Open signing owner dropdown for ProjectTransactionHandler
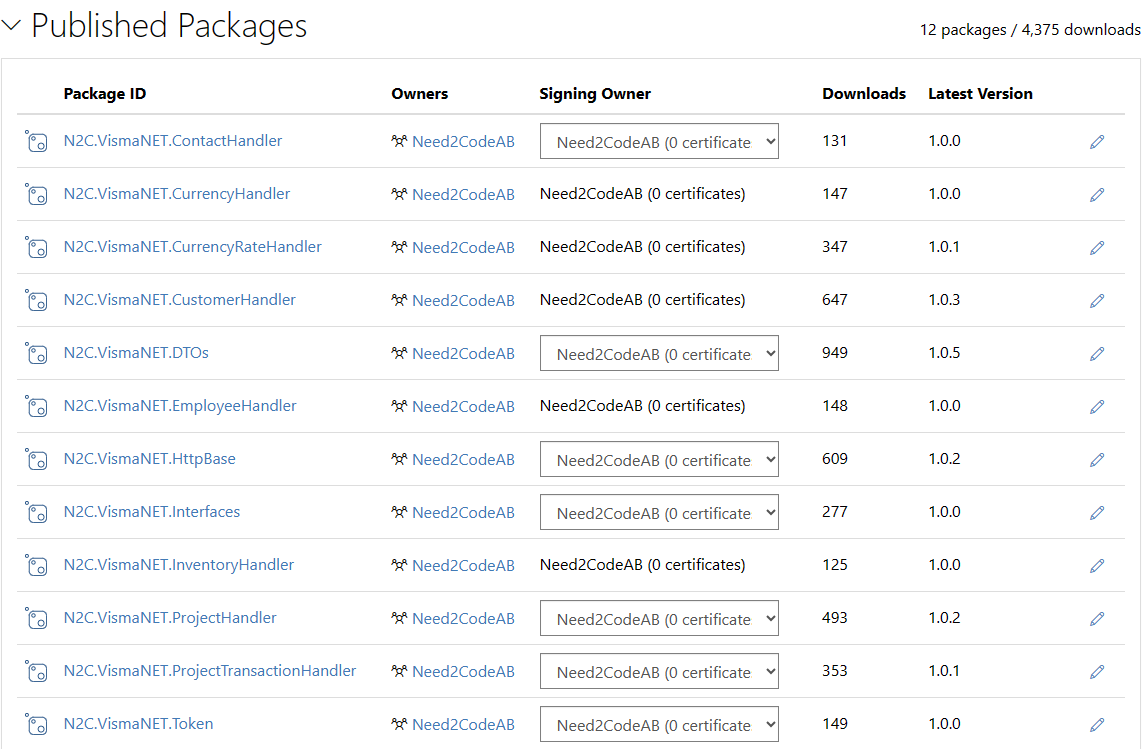The width and height of the screenshot is (1148, 749). 659,671
